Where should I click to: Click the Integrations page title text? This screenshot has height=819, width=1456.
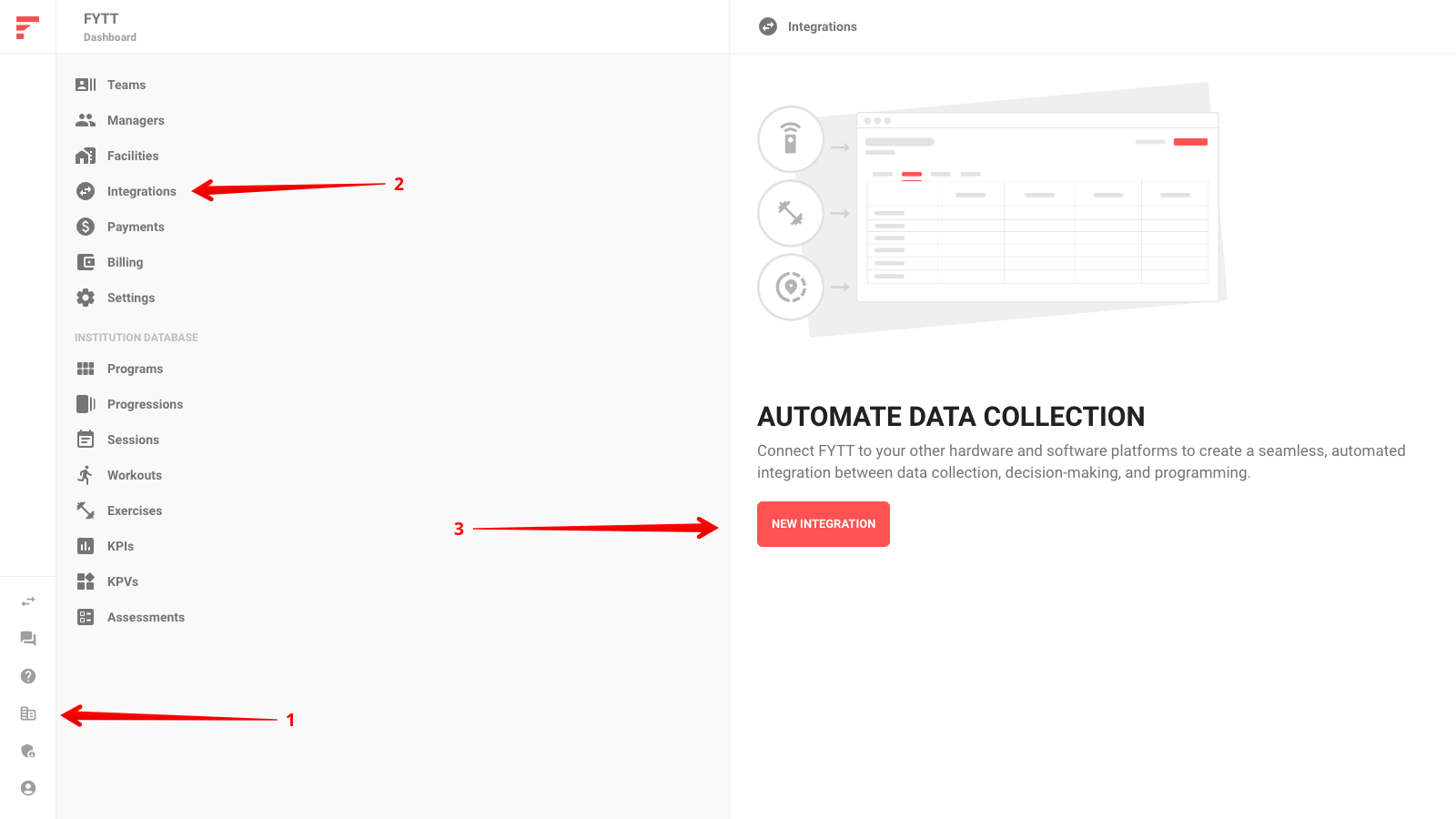(x=823, y=26)
